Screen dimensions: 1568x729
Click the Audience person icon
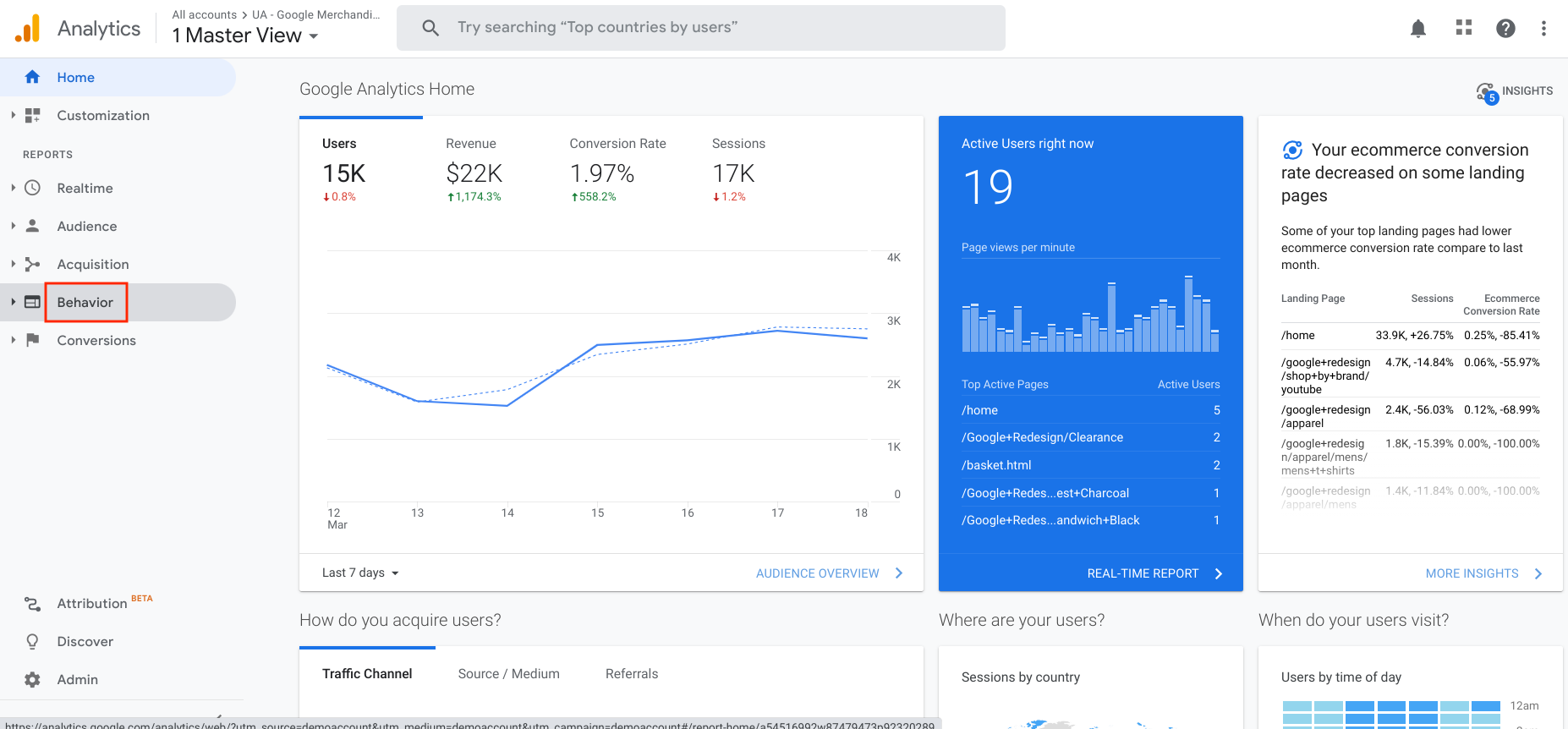click(x=32, y=226)
